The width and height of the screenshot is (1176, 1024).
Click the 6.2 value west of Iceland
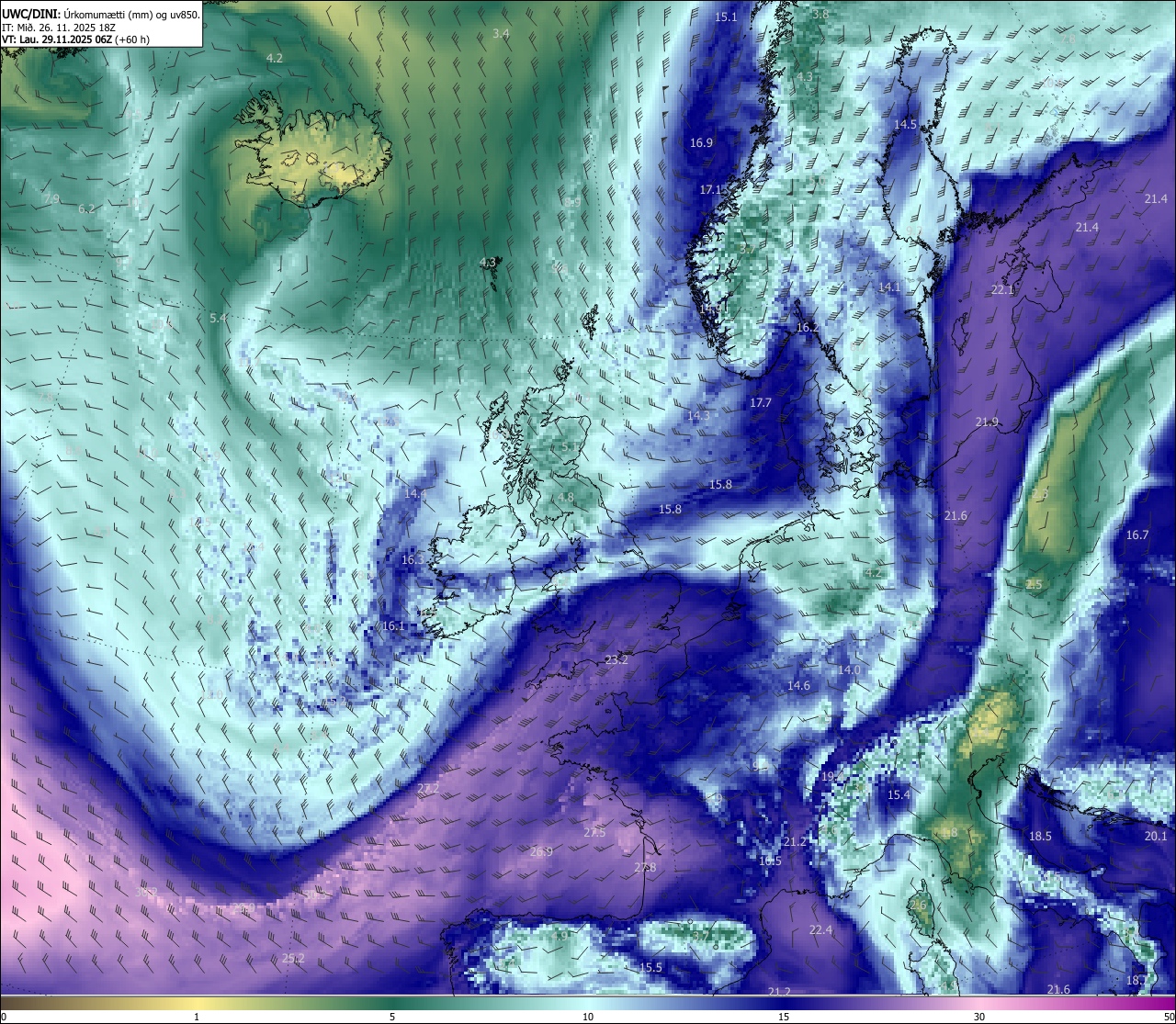[86, 208]
